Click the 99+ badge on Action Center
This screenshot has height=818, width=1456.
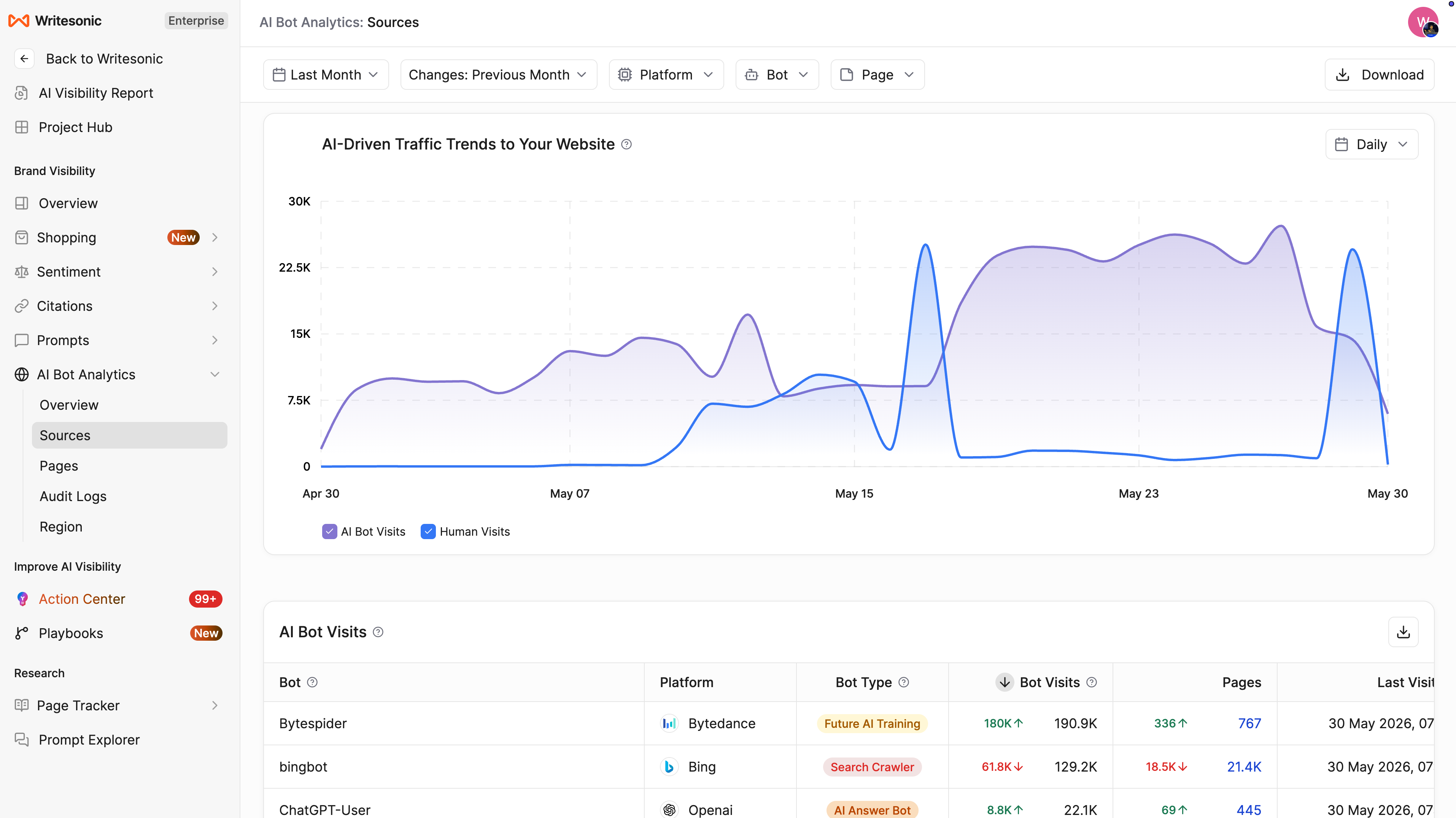coord(205,599)
